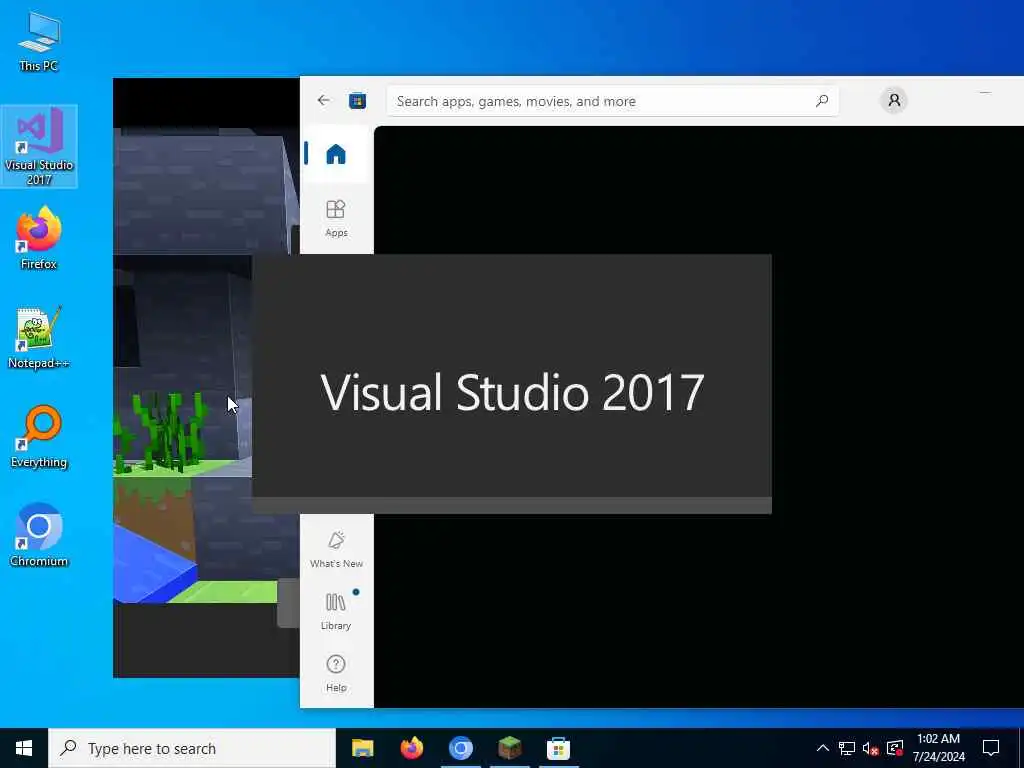This screenshot has width=1024, height=768.
Task: Click the magnifier search icon in Store
Action: [822, 101]
